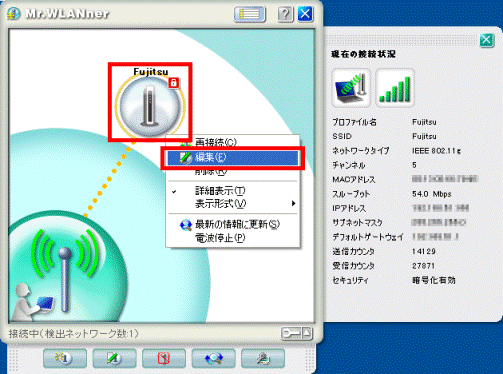Click the Fujitsu label above the access point
503x374 pixels.
(151, 71)
